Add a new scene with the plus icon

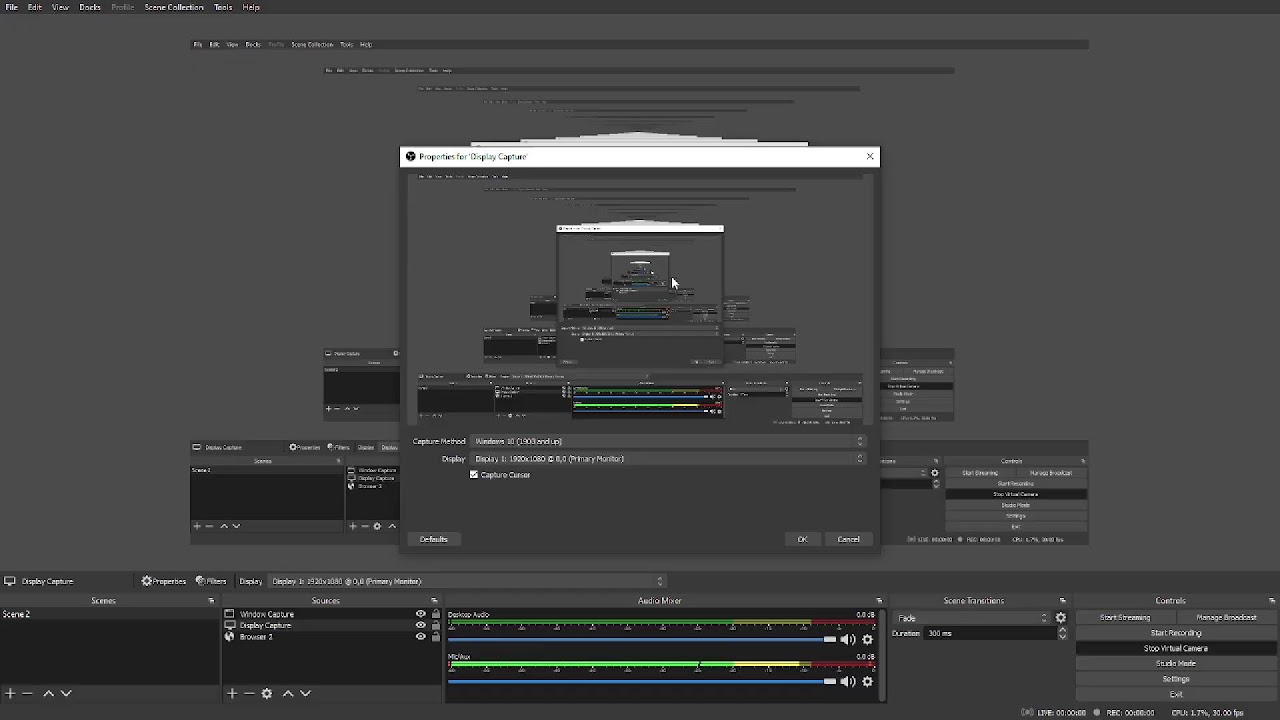click(10, 693)
